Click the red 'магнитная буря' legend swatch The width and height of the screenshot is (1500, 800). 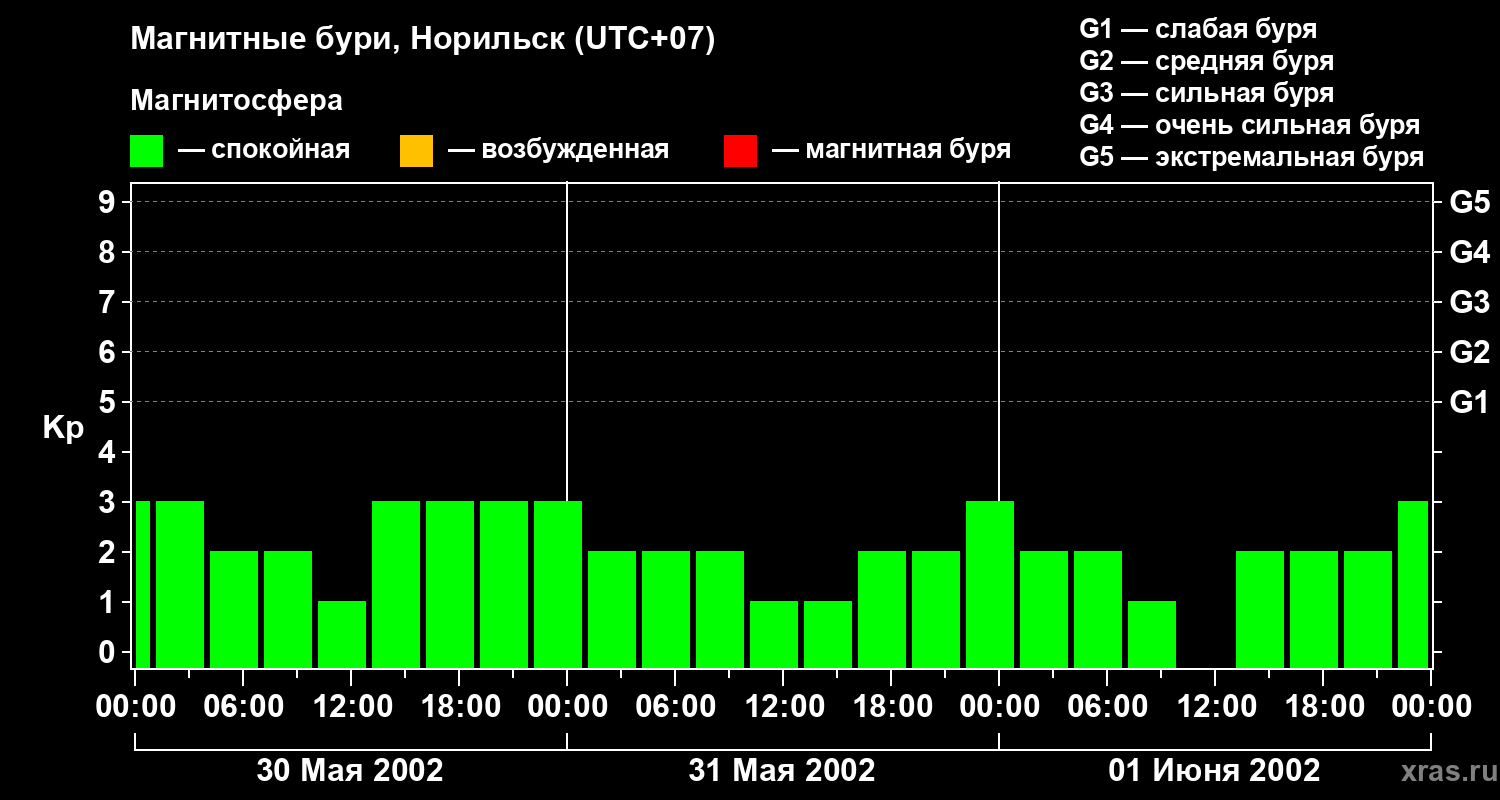pyautogui.click(x=740, y=151)
